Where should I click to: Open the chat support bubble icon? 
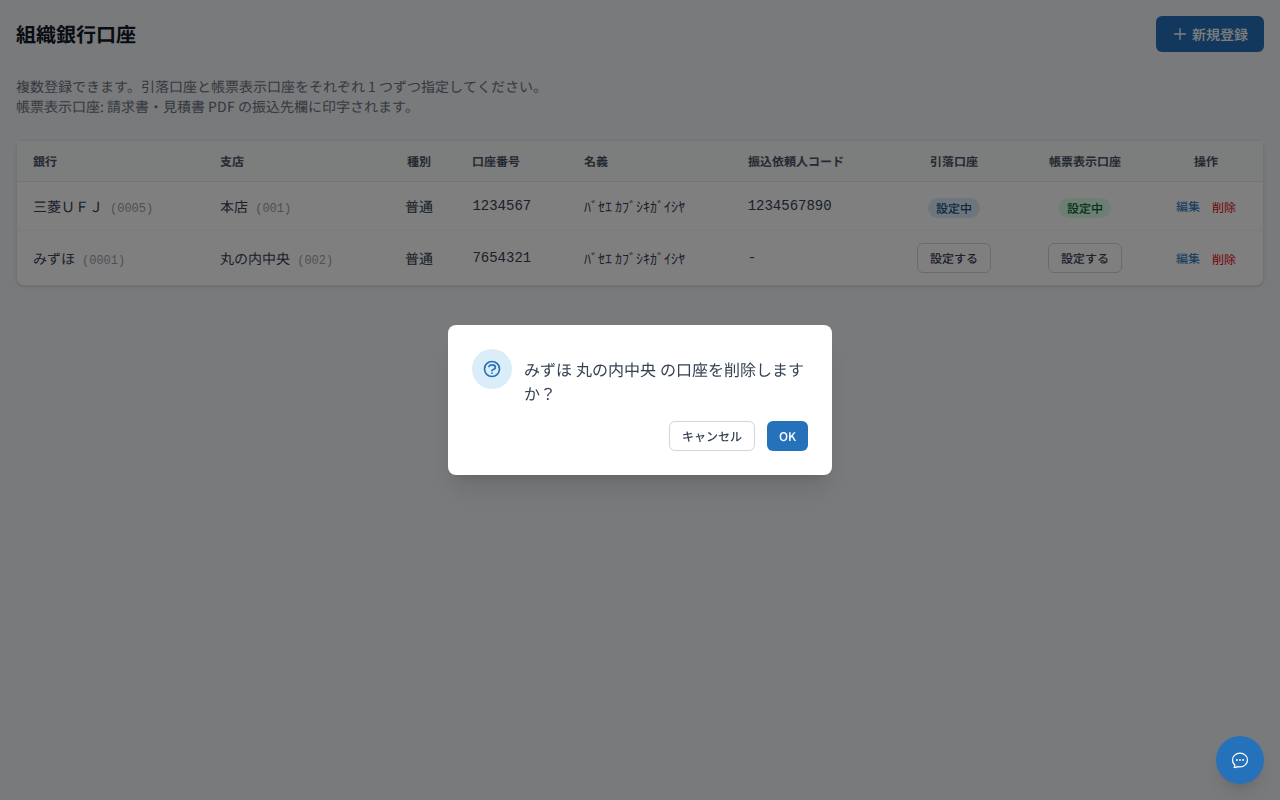pyautogui.click(x=1240, y=760)
